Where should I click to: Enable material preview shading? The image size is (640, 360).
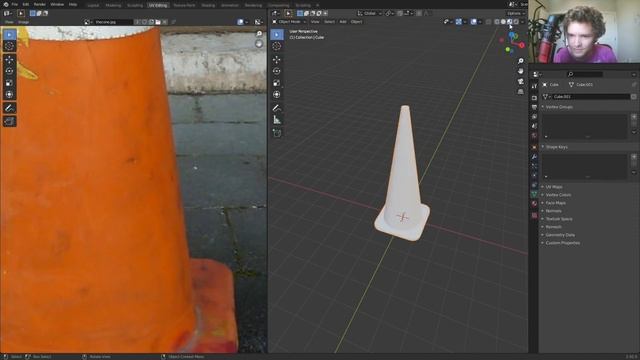point(510,22)
